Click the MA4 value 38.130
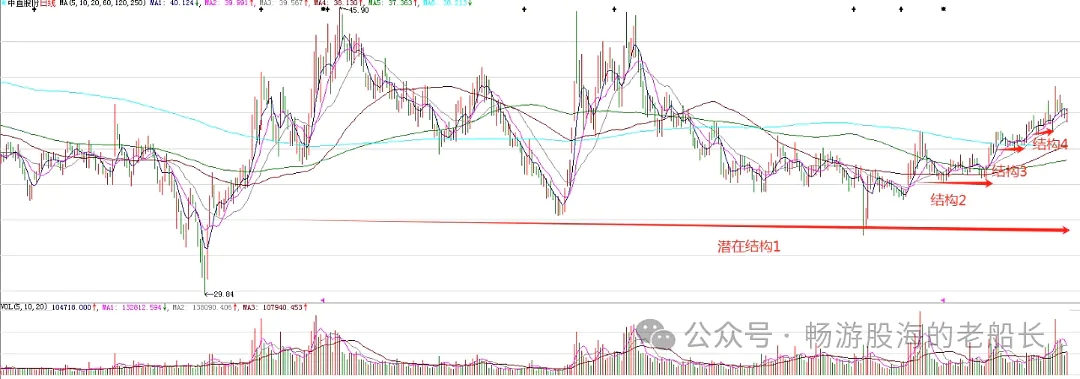This screenshot has height=379, width=1080. 346,3
